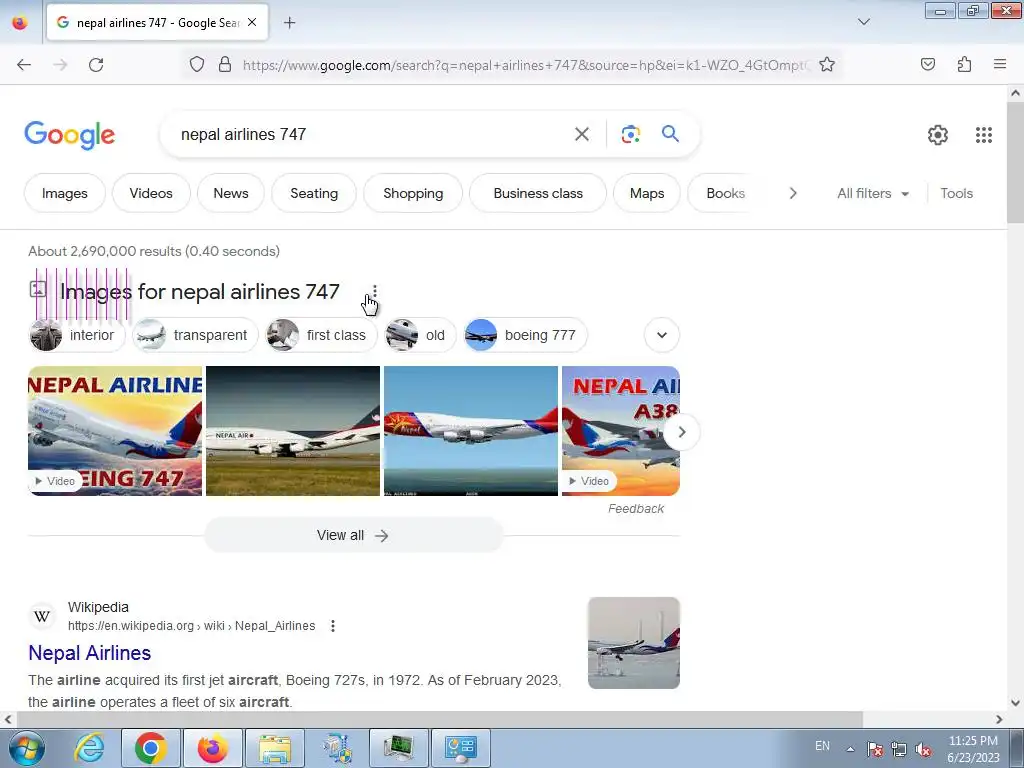
Task: Open the Nepal Air plane on runway image
Action: coord(293,431)
